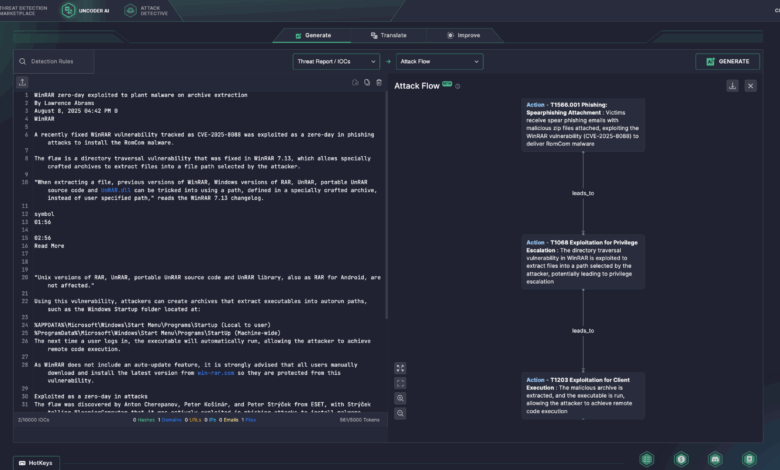Image resolution: width=780 pixels, height=470 pixels.
Task: Click the dollar hexagon icon at bottom
Action: (681, 459)
